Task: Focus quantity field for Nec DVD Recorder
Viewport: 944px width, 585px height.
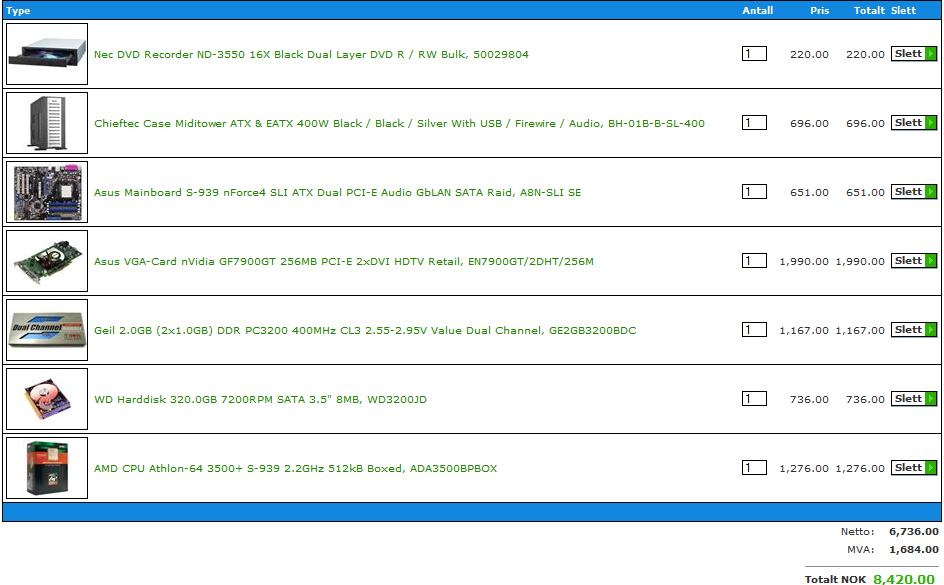Action: pyautogui.click(x=754, y=54)
